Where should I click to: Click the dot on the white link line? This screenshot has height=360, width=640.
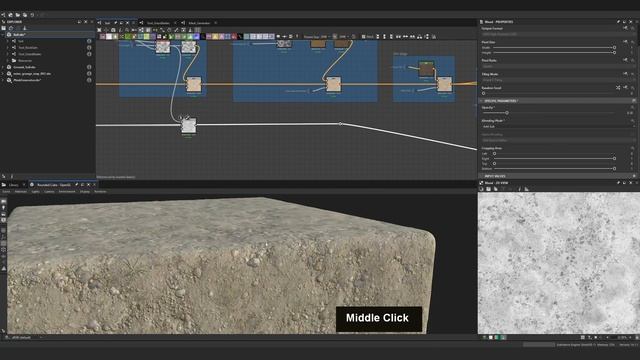340,123
